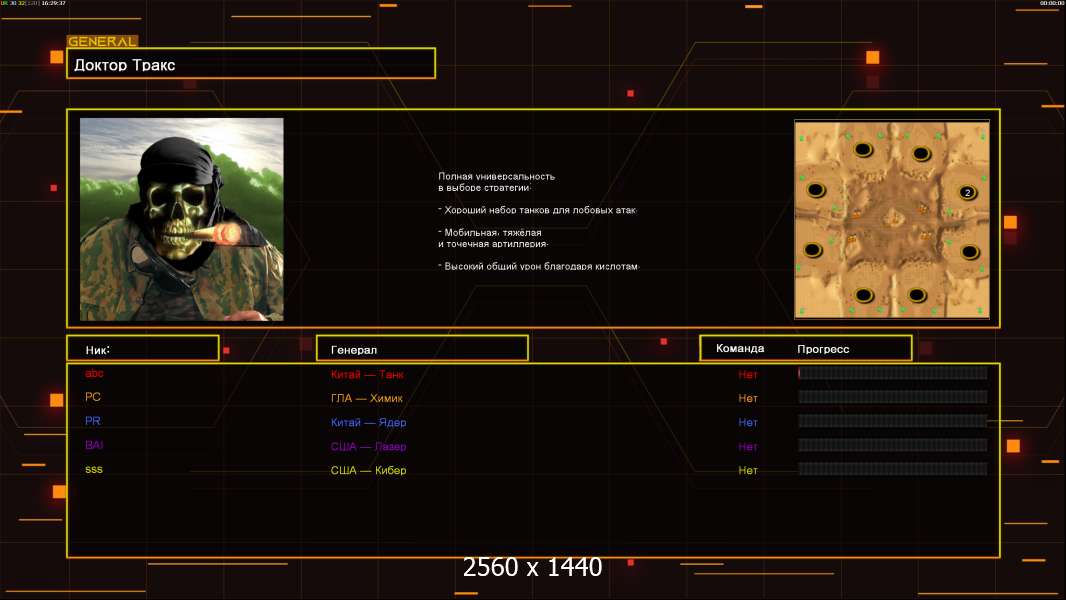
Task: Click start position number 2 on minimap
Action: coord(967,192)
